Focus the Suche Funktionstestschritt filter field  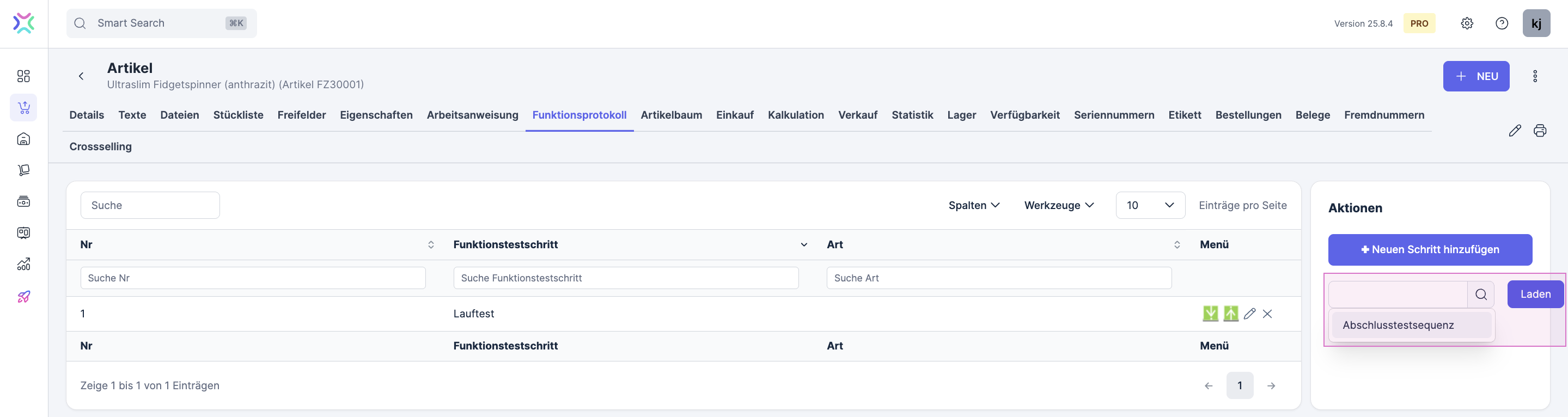click(x=625, y=278)
